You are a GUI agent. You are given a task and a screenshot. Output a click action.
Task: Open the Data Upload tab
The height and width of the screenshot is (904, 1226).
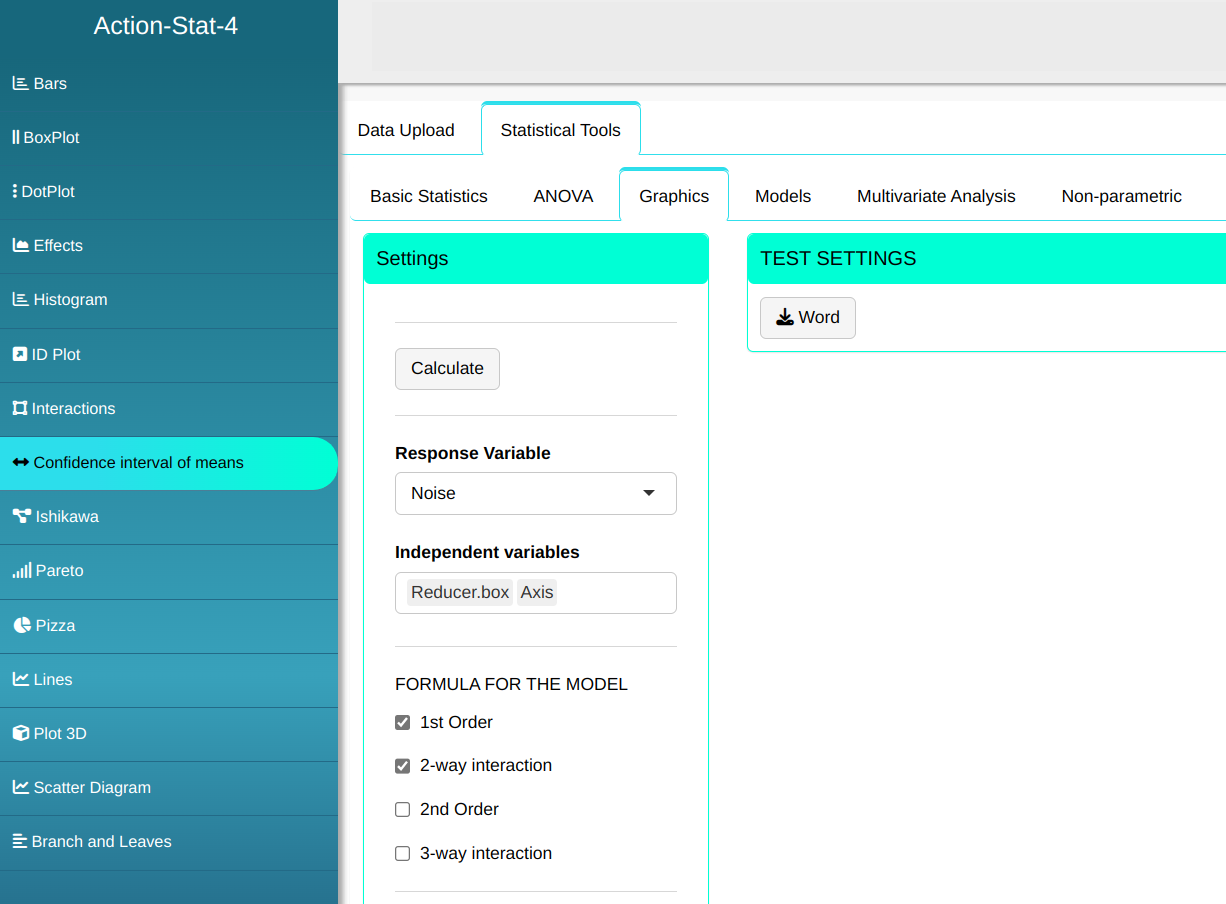406,131
